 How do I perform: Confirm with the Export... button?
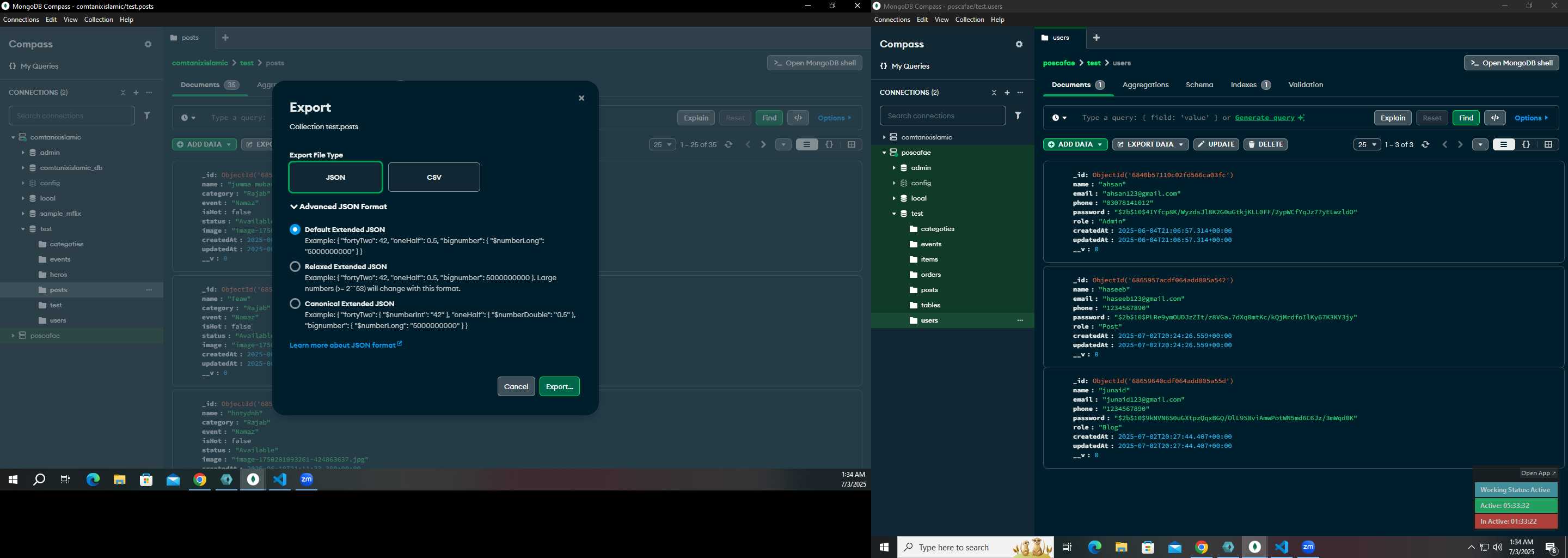coord(559,386)
